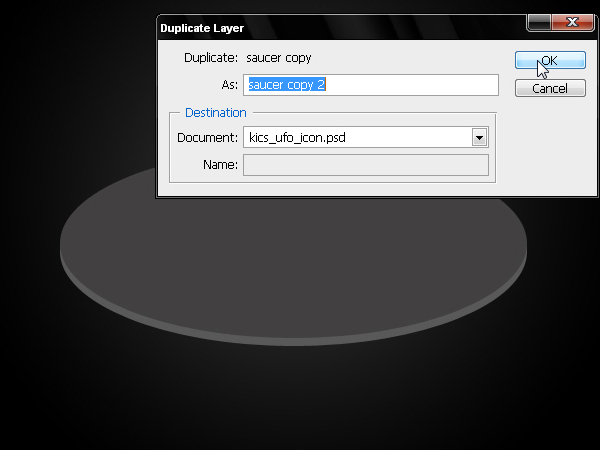Click the Duplicate Layer title bar text
Screen dimensions: 600x450
pos(202,28)
